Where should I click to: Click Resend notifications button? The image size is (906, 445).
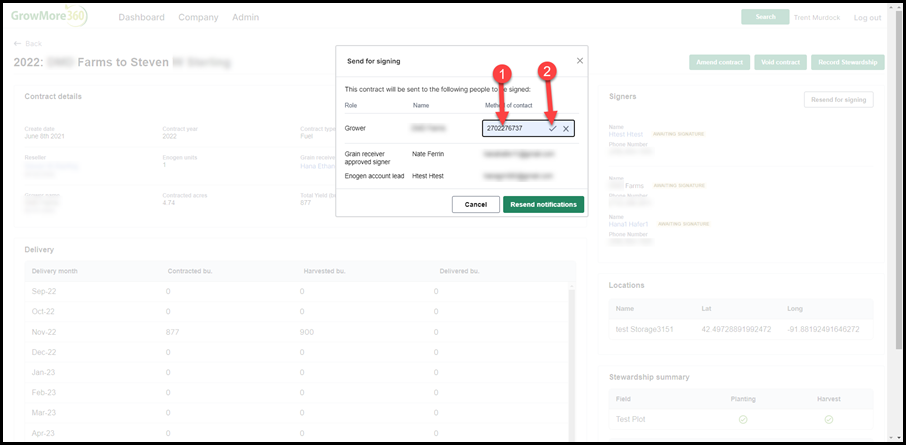[543, 205]
